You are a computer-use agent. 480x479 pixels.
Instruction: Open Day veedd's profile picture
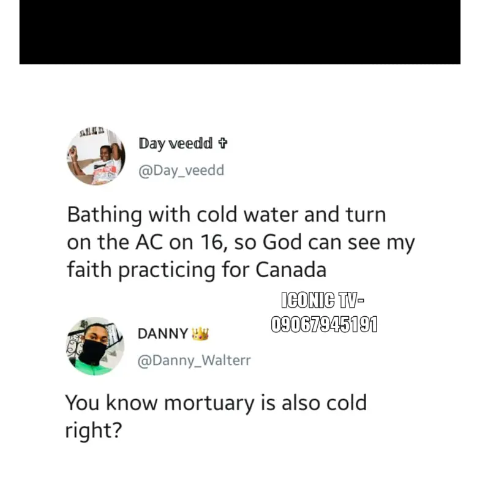click(96, 156)
